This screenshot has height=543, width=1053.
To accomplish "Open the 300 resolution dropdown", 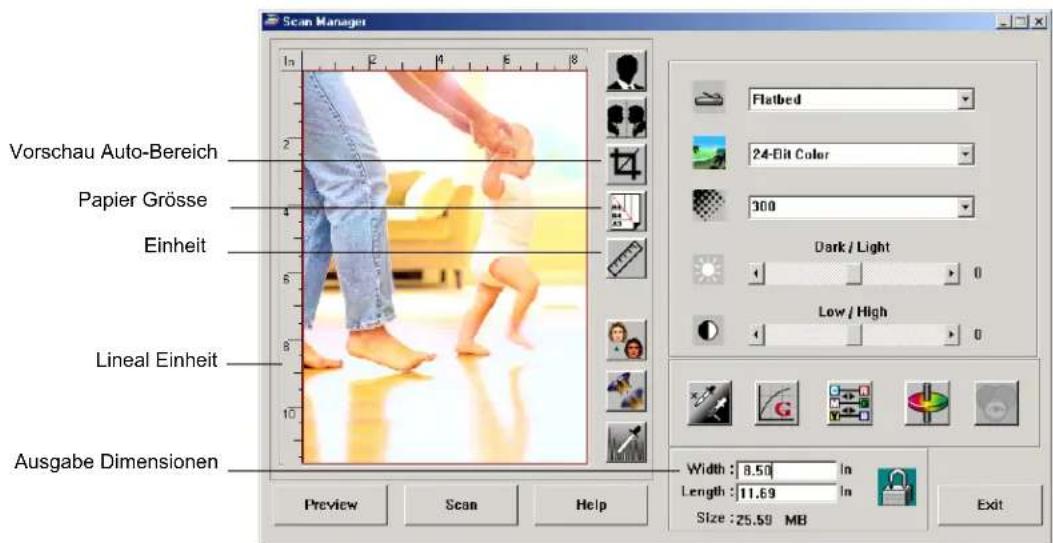I will pyautogui.click(x=860, y=207).
